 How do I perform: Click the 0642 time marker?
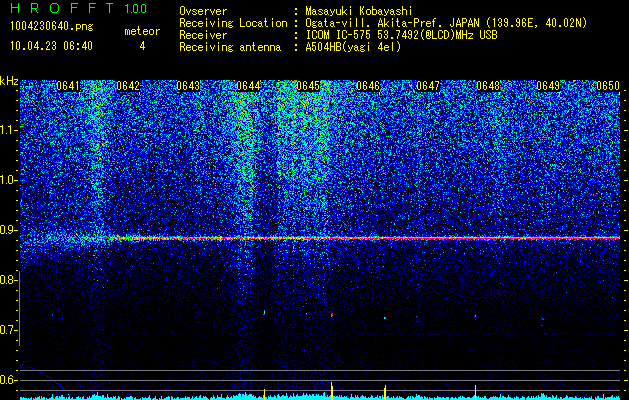[x=128, y=86]
